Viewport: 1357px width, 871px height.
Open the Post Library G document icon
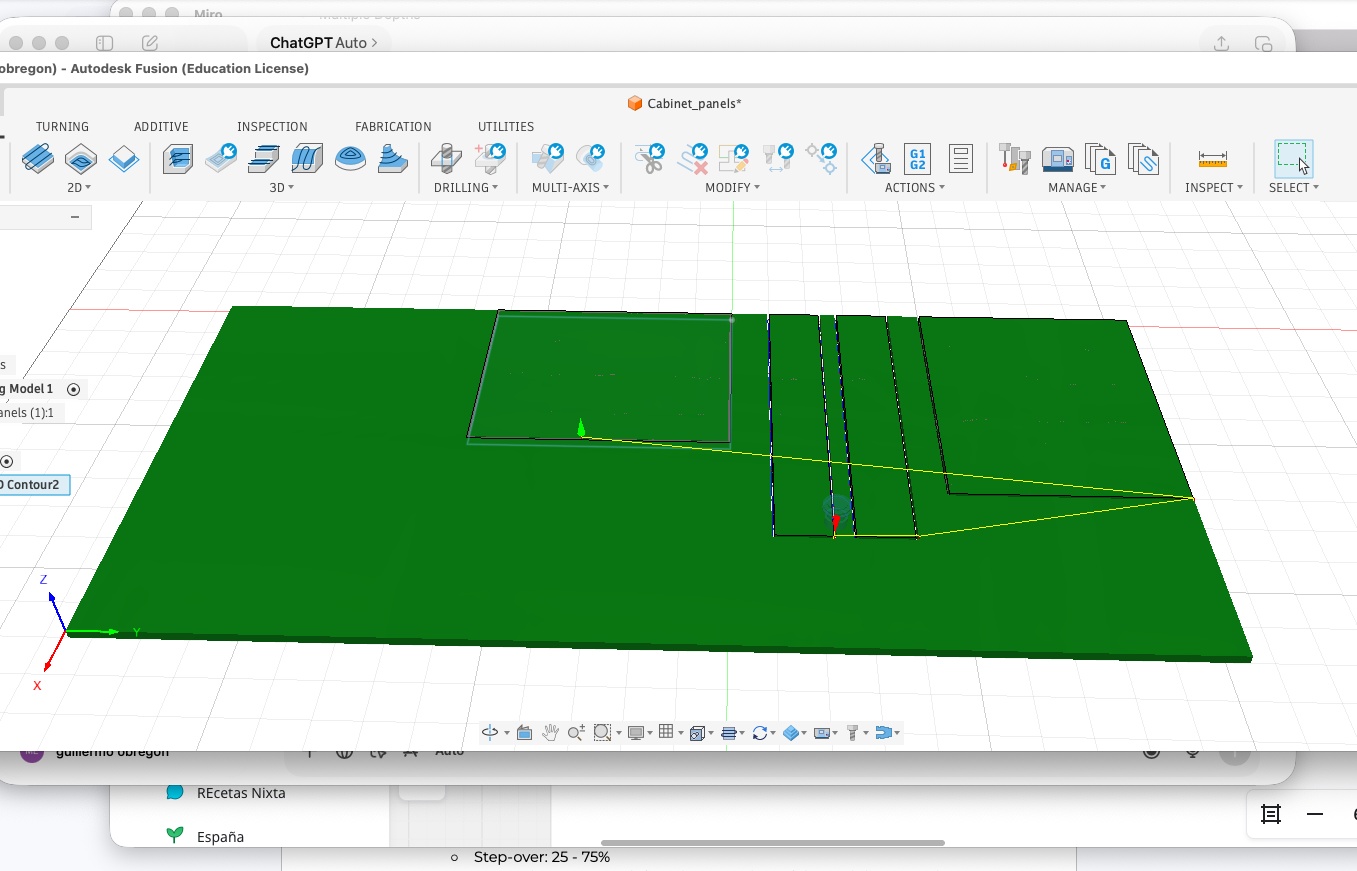pos(1100,158)
